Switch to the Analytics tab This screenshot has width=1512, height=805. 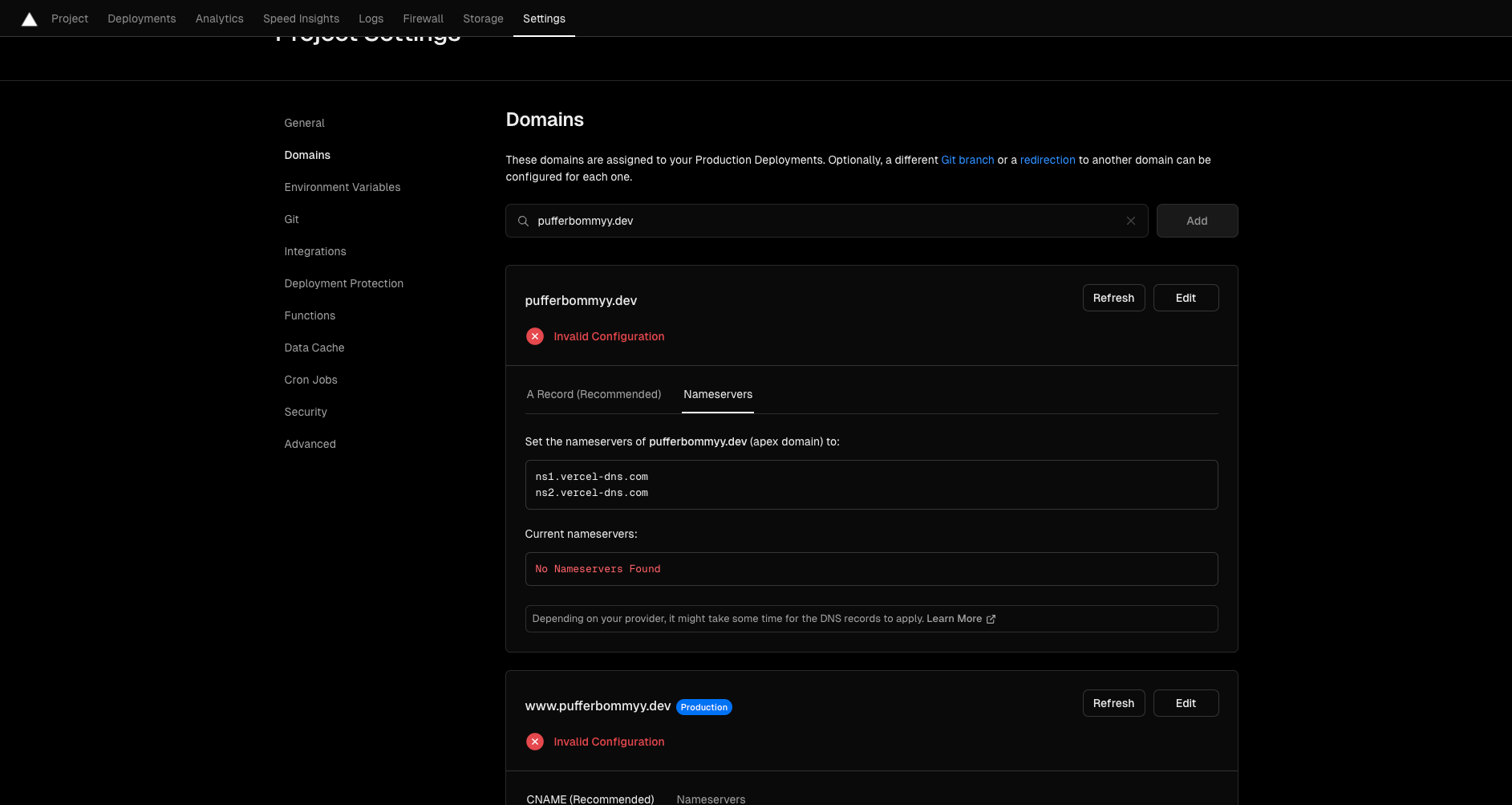tap(220, 18)
